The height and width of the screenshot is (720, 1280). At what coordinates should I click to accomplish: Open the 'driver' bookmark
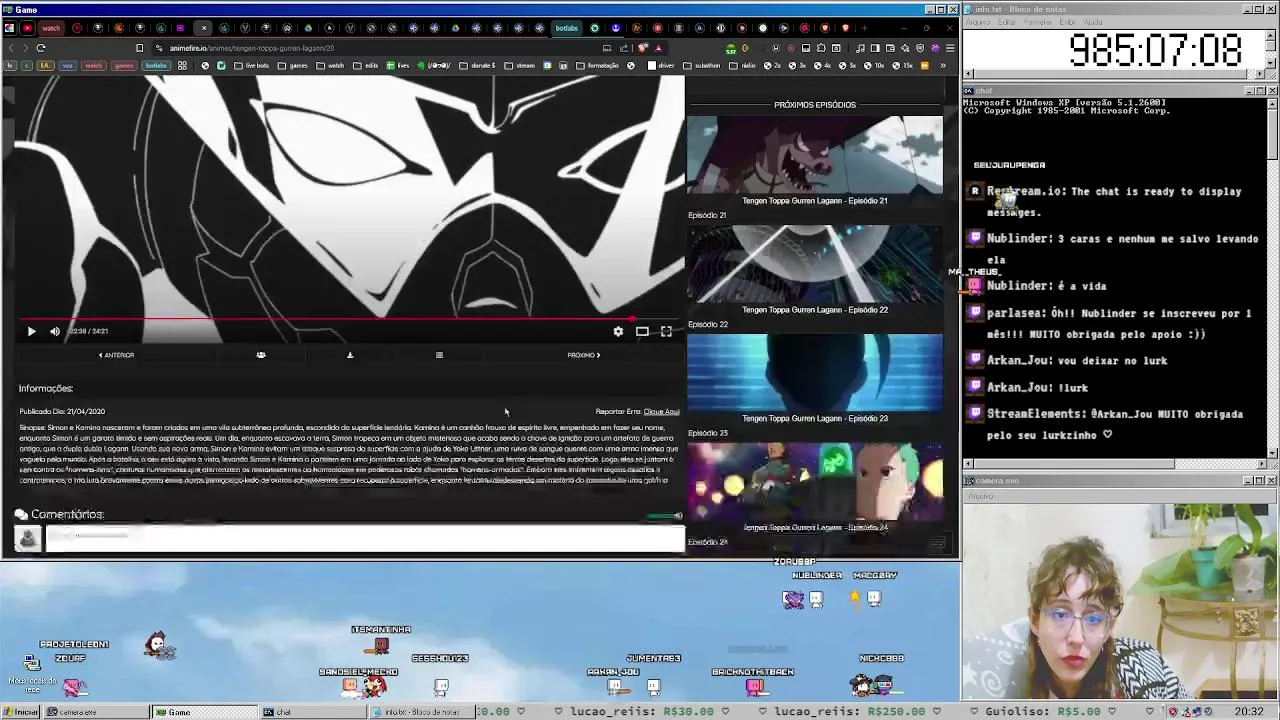661,66
